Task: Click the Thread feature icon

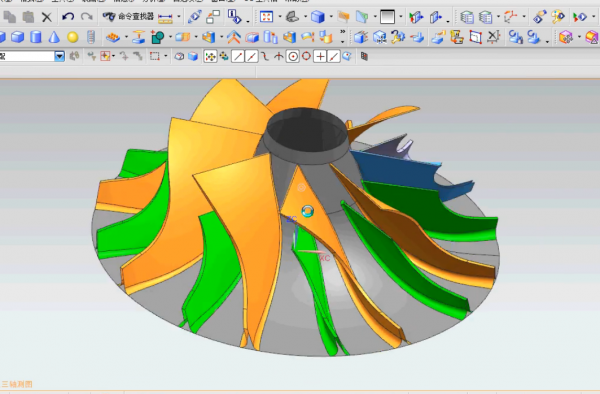Action: coord(91,37)
